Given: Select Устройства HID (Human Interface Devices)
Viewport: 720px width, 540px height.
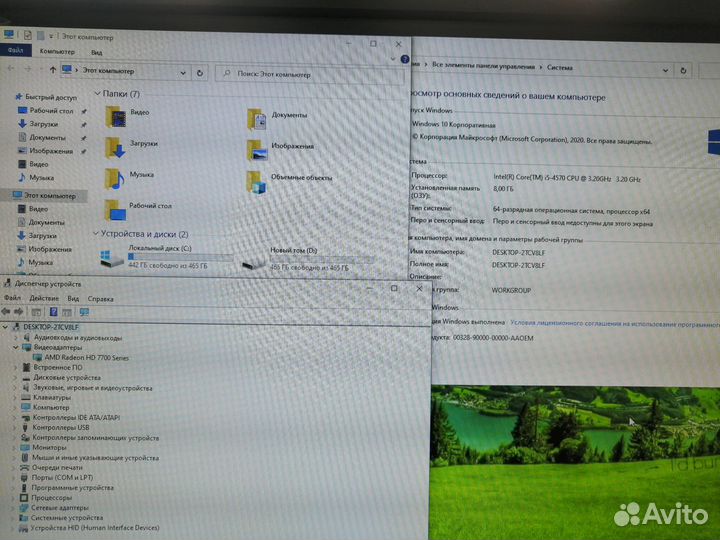Looking at the screenshot, I should tap(95, 528).
